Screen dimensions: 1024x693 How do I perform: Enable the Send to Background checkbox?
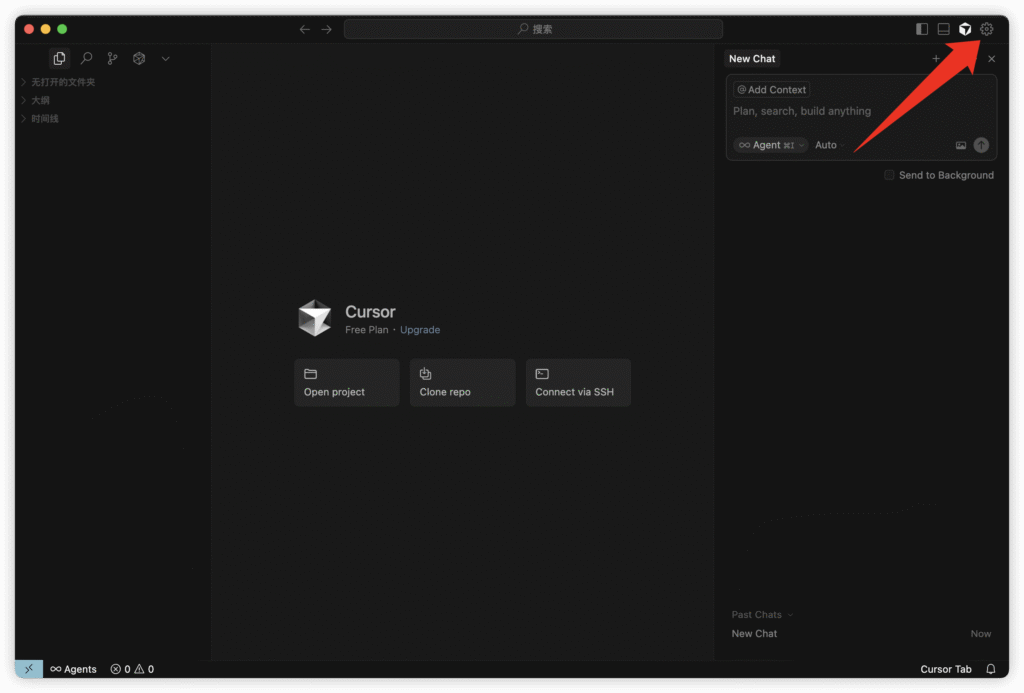tap(889, 175)
